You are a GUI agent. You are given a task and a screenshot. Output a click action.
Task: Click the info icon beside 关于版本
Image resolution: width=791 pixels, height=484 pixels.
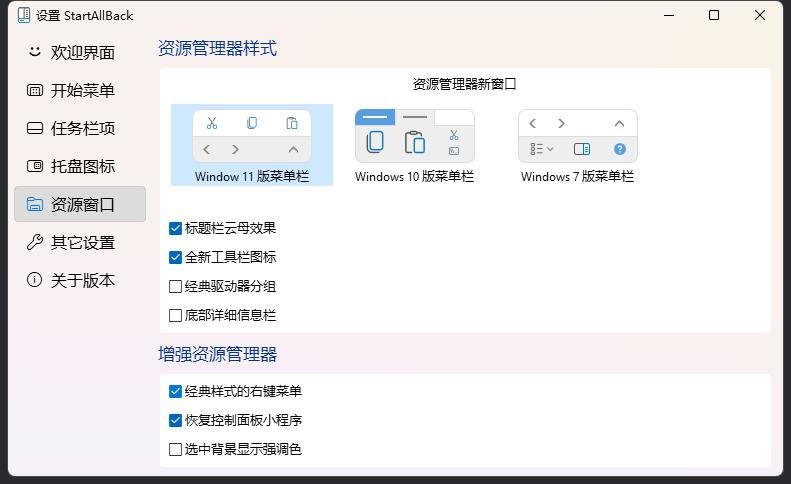coord(34,280)
